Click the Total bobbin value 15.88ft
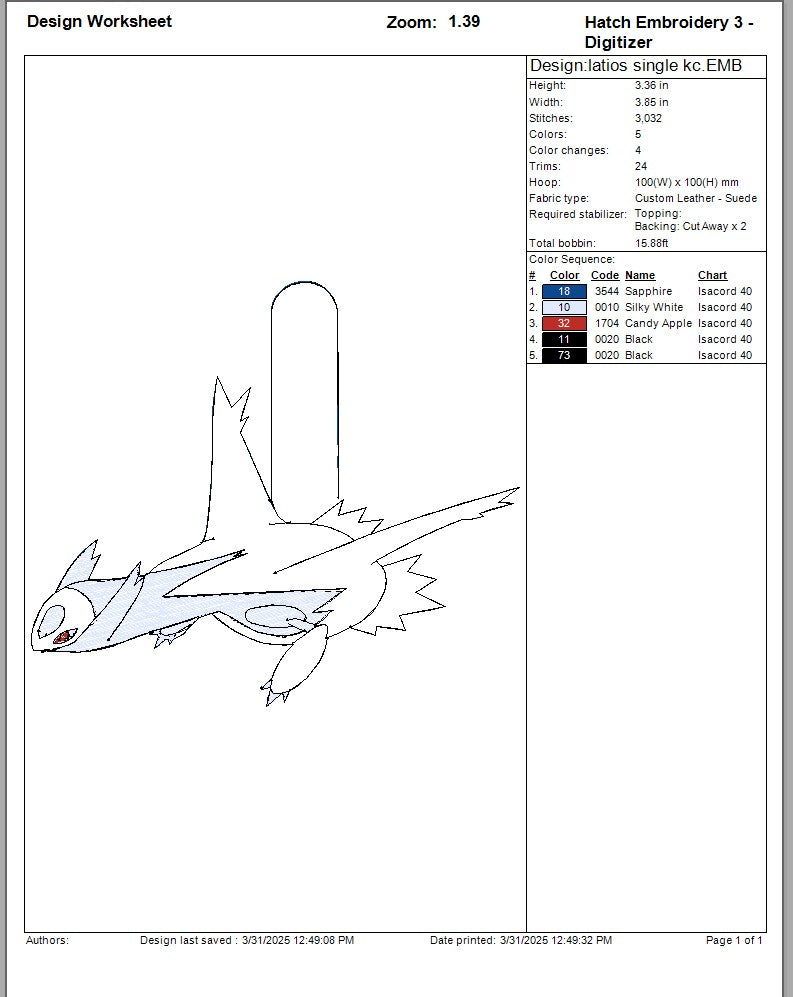Image resolution: width=793 pixels, height=997 pixels. (651, 243)
